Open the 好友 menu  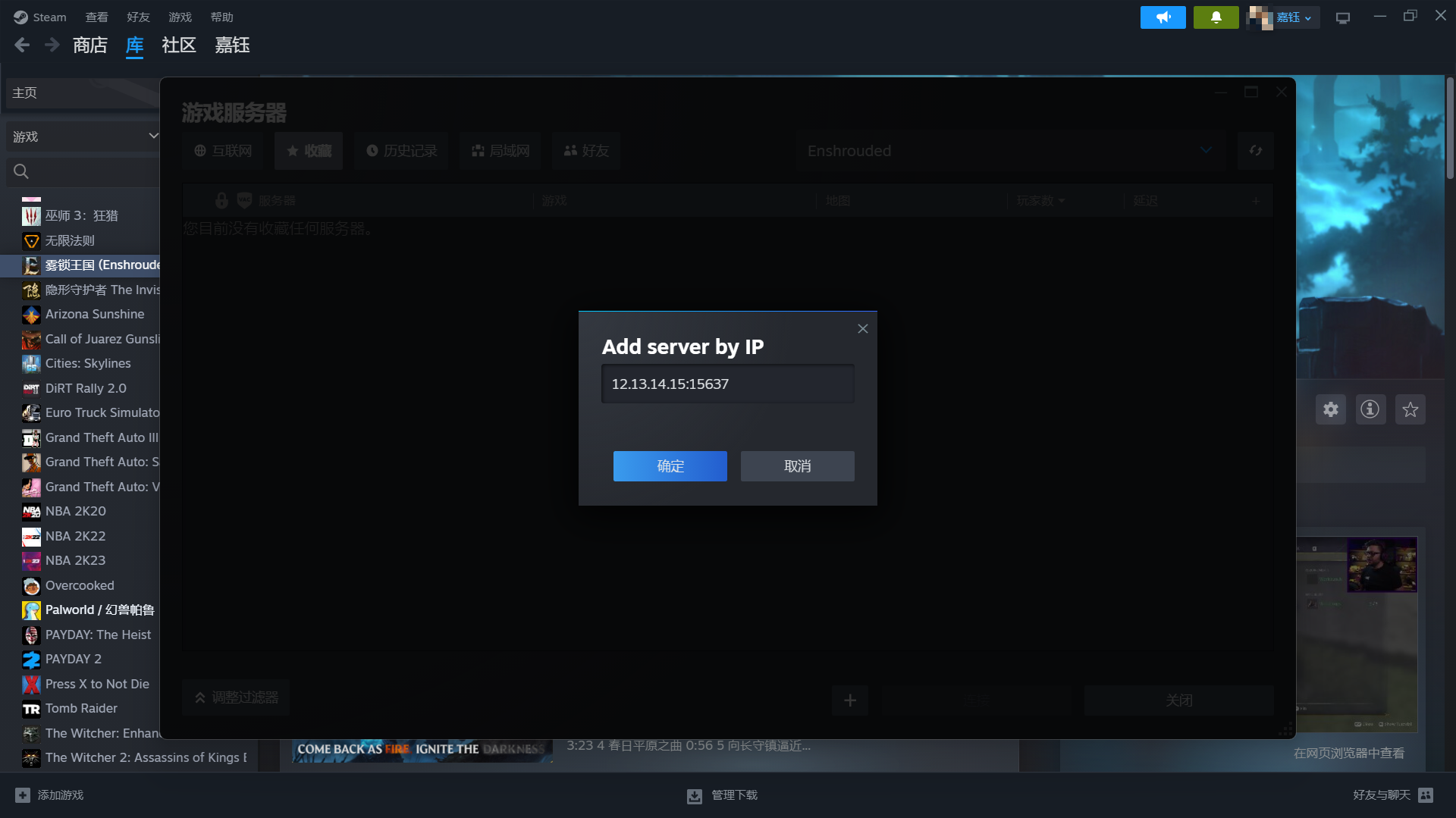point(138,17)
